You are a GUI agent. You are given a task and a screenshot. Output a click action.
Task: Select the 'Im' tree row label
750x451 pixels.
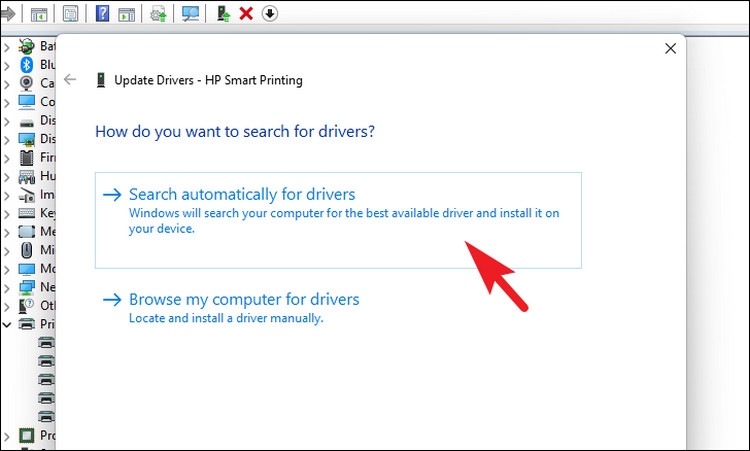point(47,195)
